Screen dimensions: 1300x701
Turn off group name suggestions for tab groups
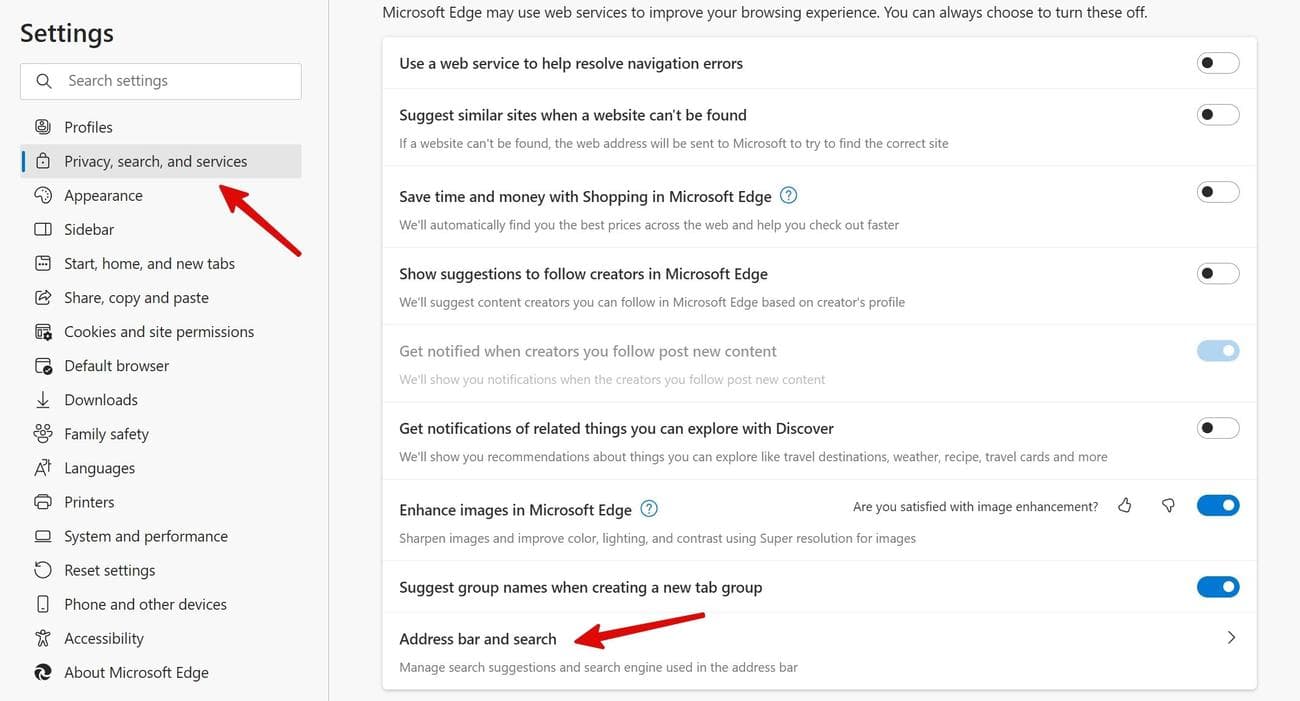[1217, 586]
